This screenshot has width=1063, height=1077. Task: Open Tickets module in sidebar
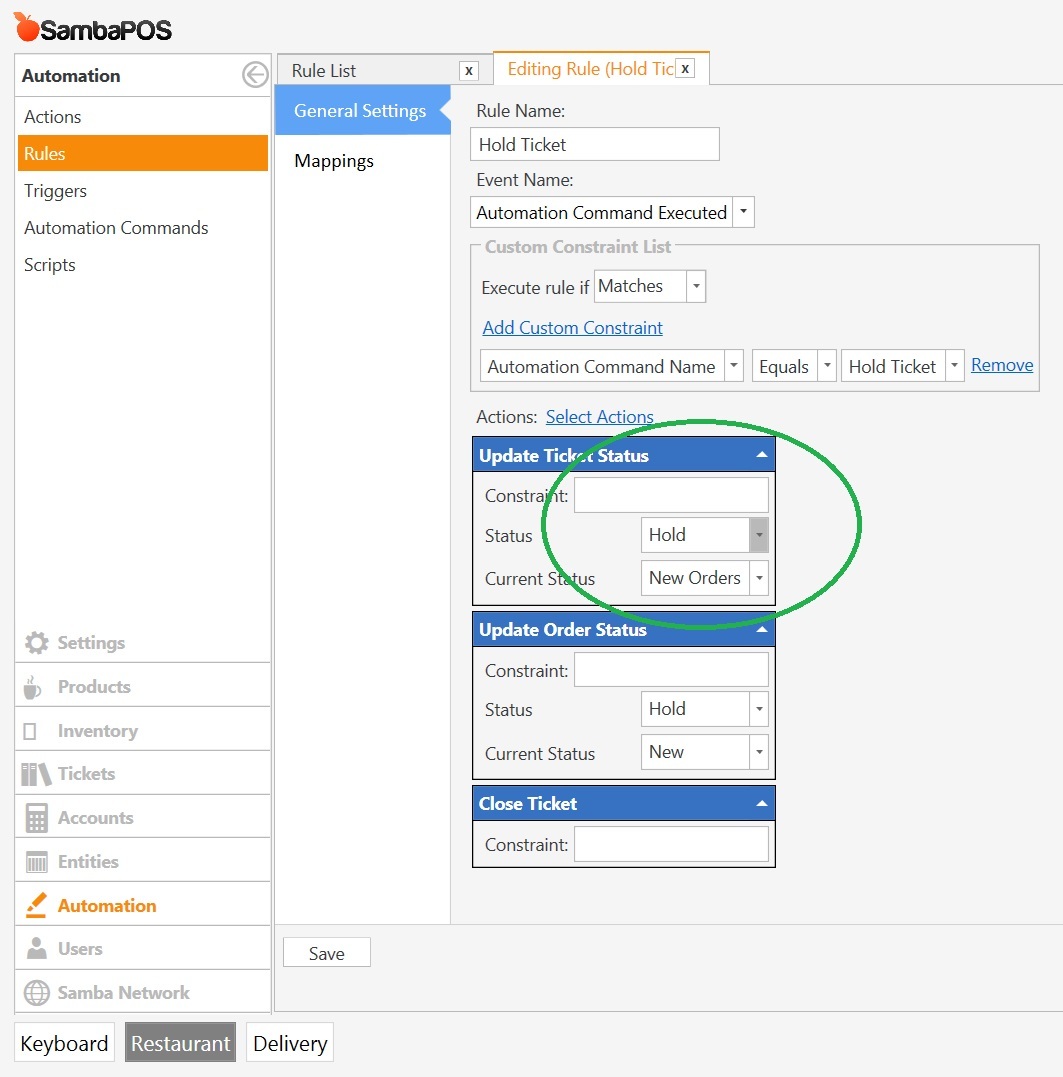[143, 773]
